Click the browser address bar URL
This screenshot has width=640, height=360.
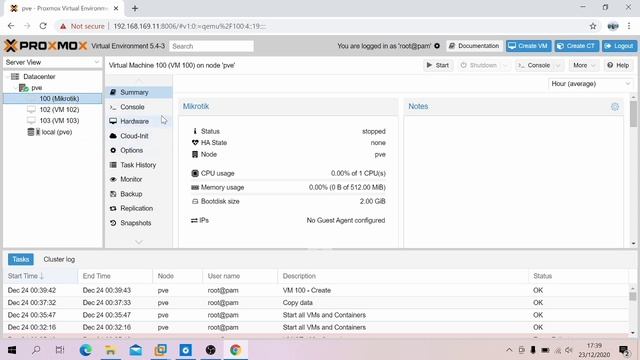point(189,26)
